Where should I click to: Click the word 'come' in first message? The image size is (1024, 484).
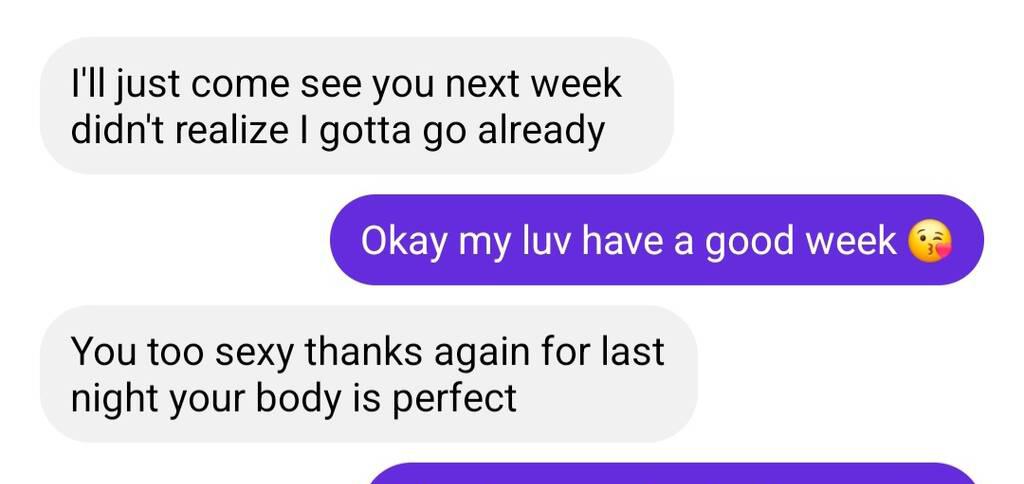[240, 85]
